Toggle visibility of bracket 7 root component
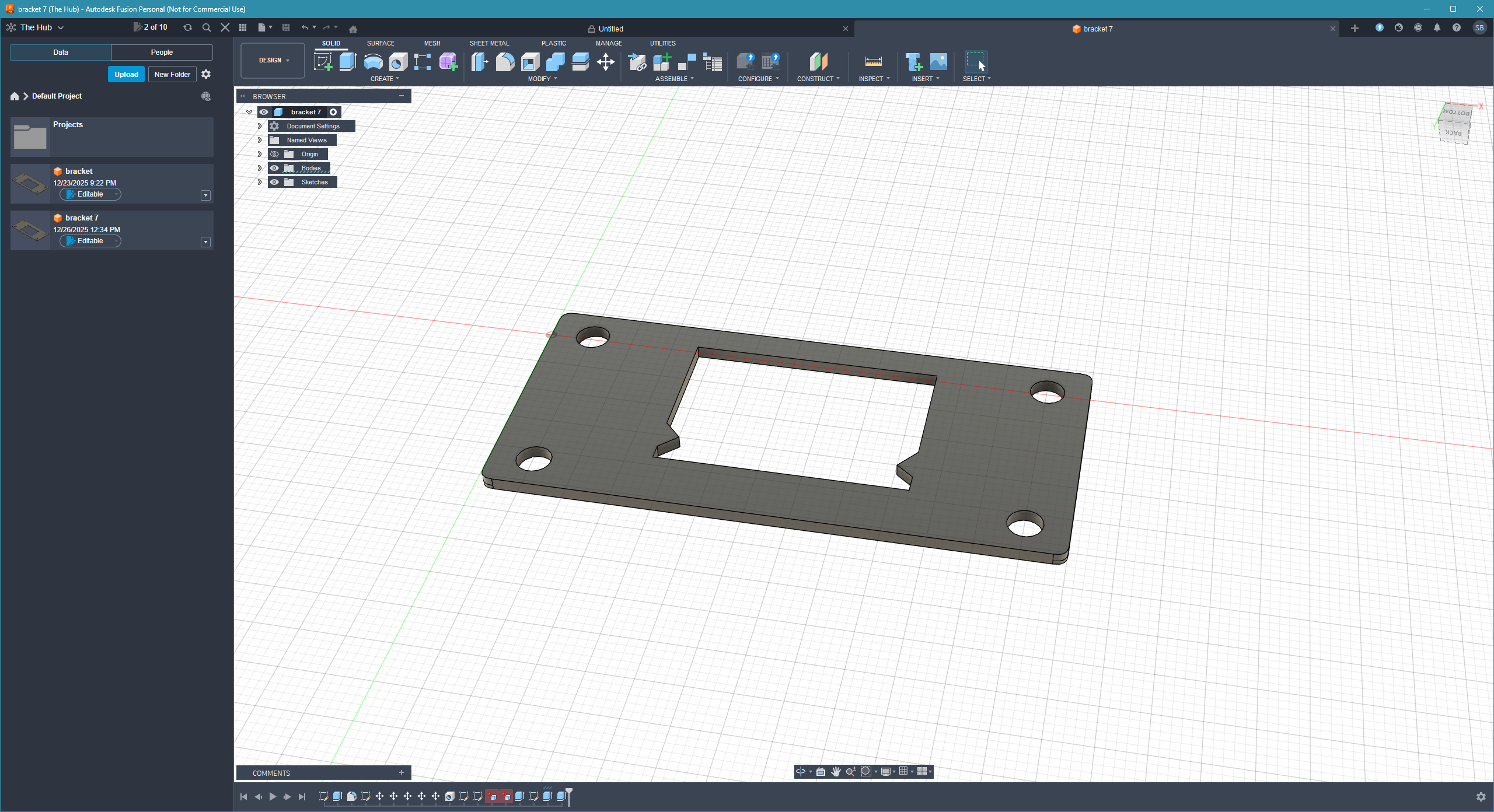The height and width of the screenshot is (812, 1494). click(264, 112)
